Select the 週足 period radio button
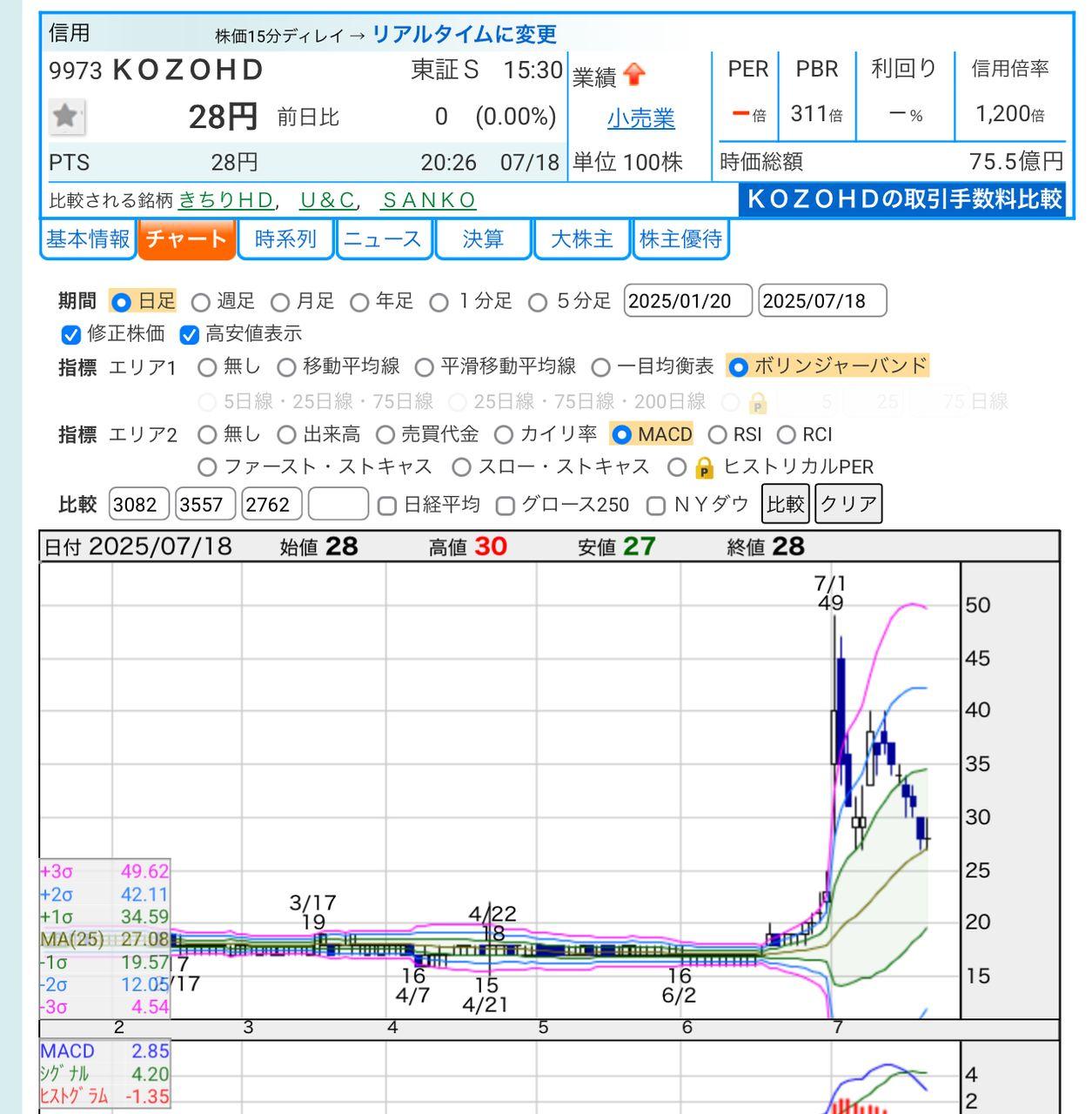Viewport: 1092px width, 1114px height. (x=202, y=302)
